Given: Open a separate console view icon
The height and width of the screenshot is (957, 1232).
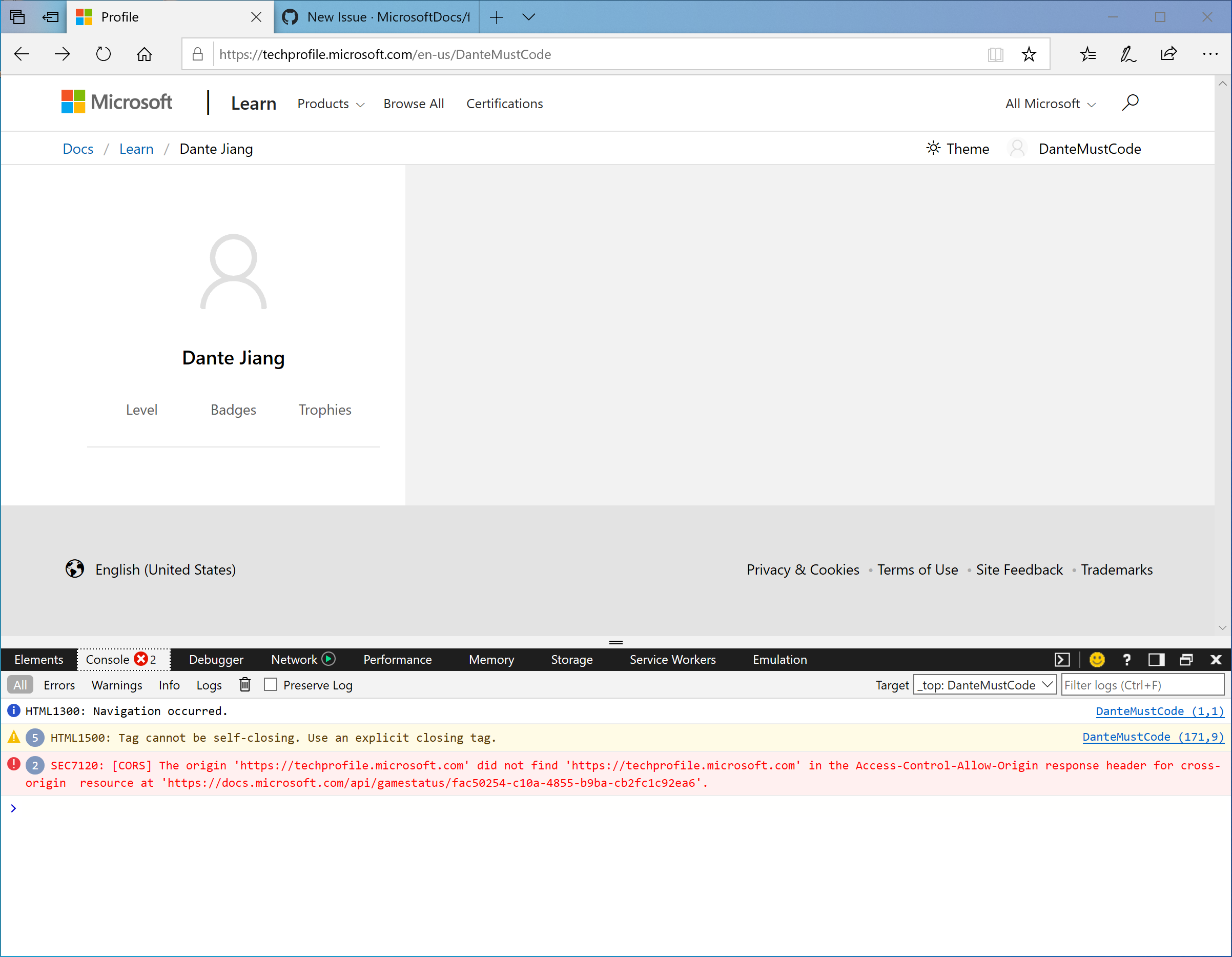Looking at the screenshot, I should tap(1063, 660).
